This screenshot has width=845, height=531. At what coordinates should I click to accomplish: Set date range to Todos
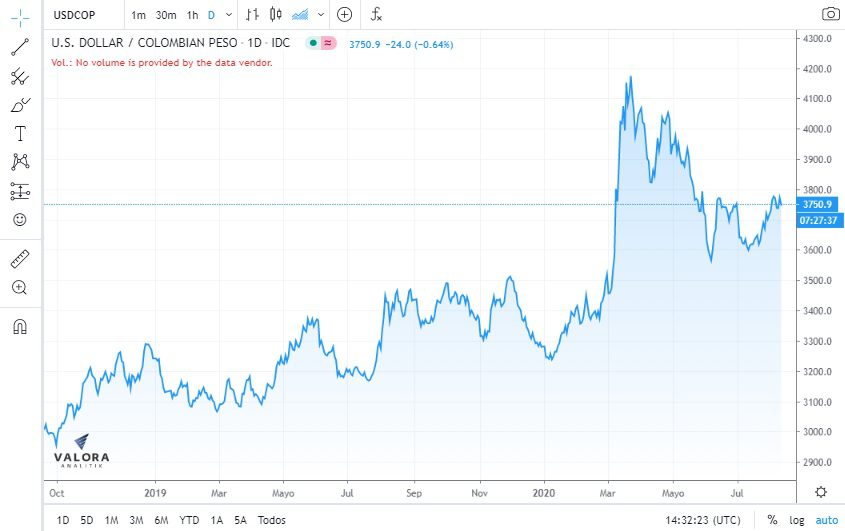coord(272,520)
